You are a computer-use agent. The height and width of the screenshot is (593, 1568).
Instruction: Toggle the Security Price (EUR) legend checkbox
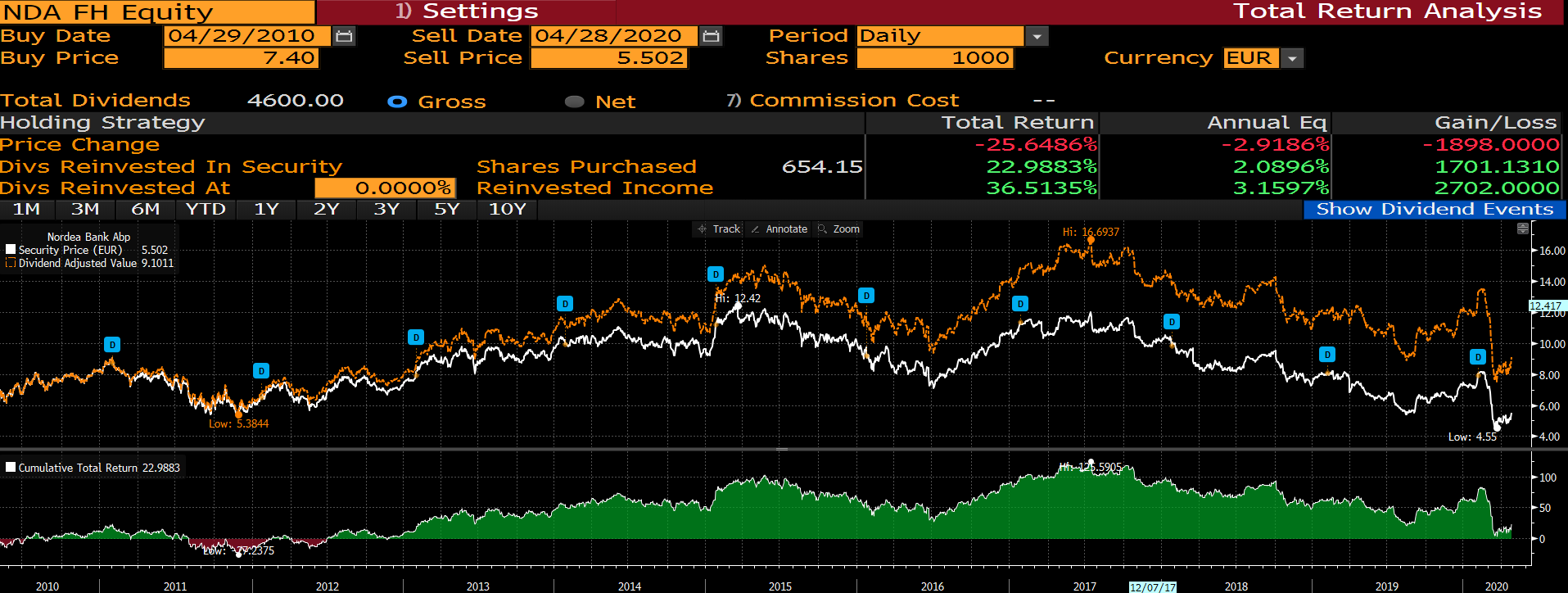click(x=11, y=250)
